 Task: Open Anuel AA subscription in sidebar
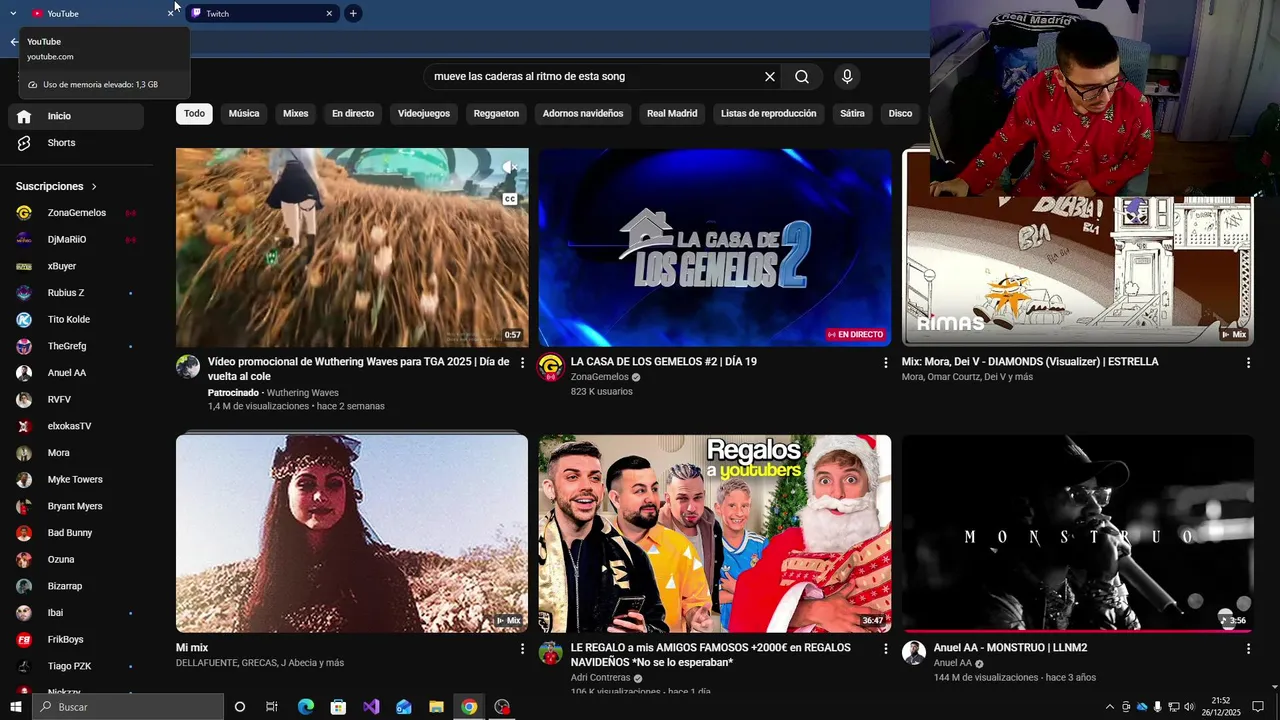[76, 373]
